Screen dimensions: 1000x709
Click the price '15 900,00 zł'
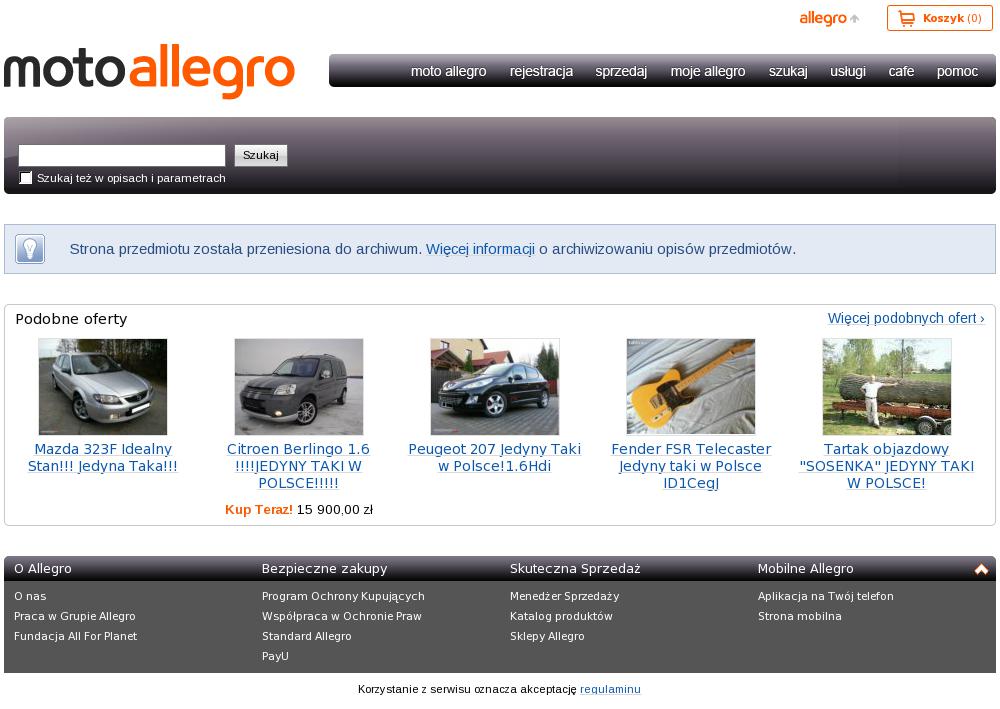point(335,509)
